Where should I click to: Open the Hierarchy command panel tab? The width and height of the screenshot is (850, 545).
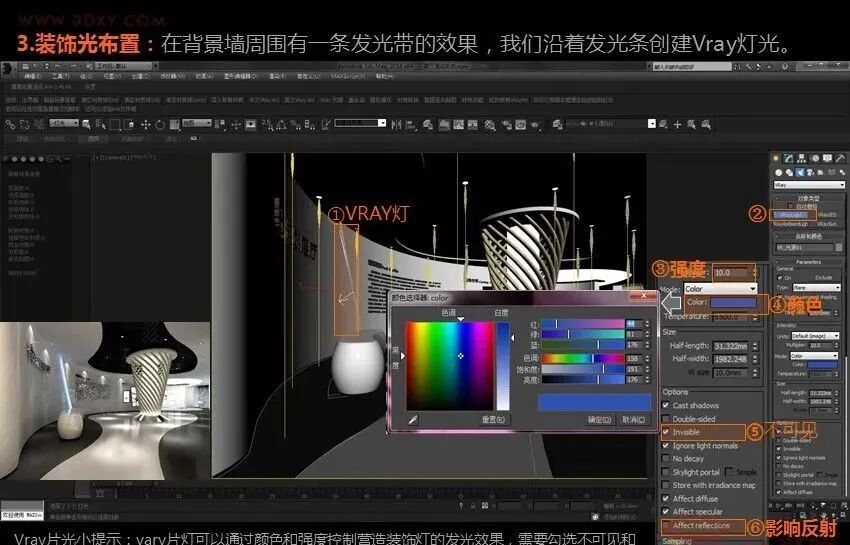pyautogui.click(x=802, y=158)
